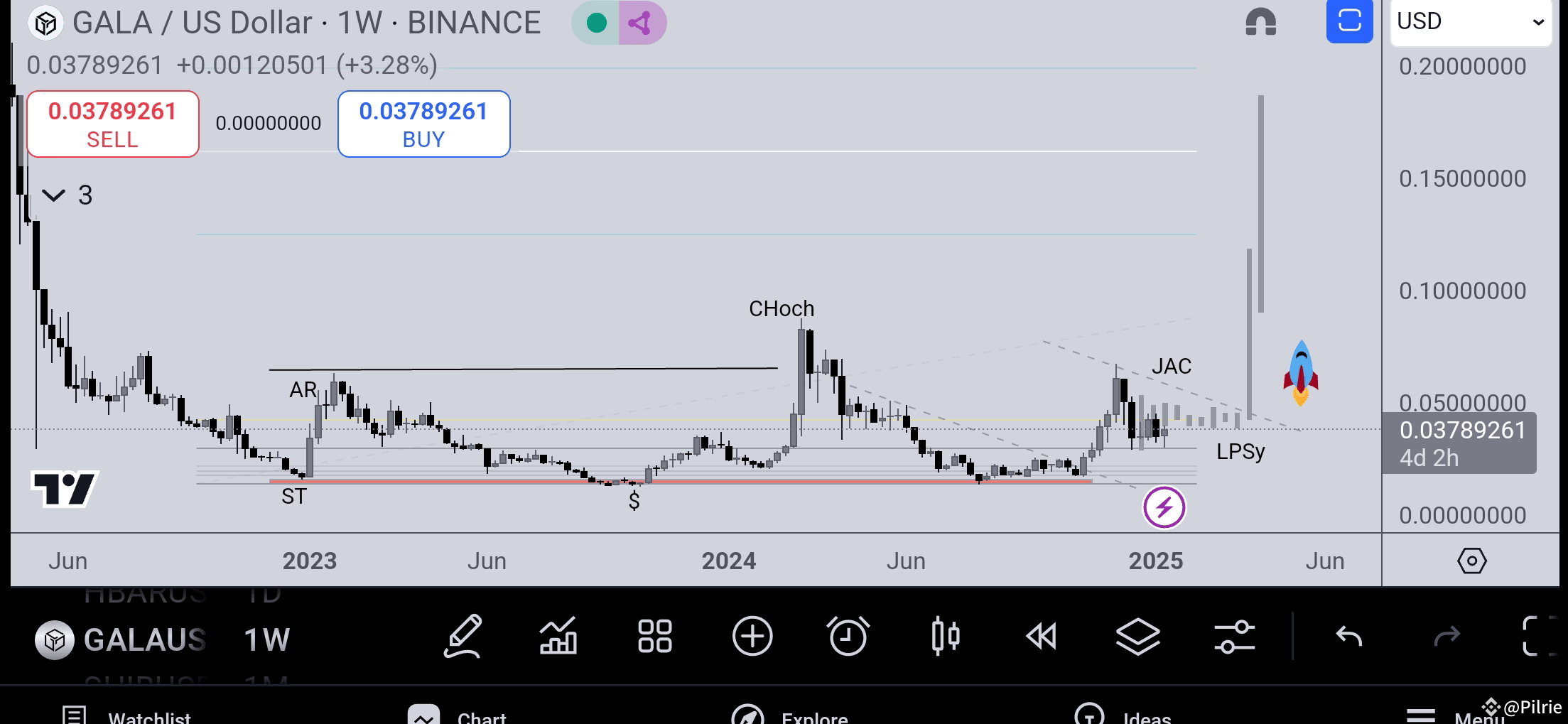Click the 0.20000000 price axis label
The width and height of the screenshot is (1568, 724).
(1463, 67)
